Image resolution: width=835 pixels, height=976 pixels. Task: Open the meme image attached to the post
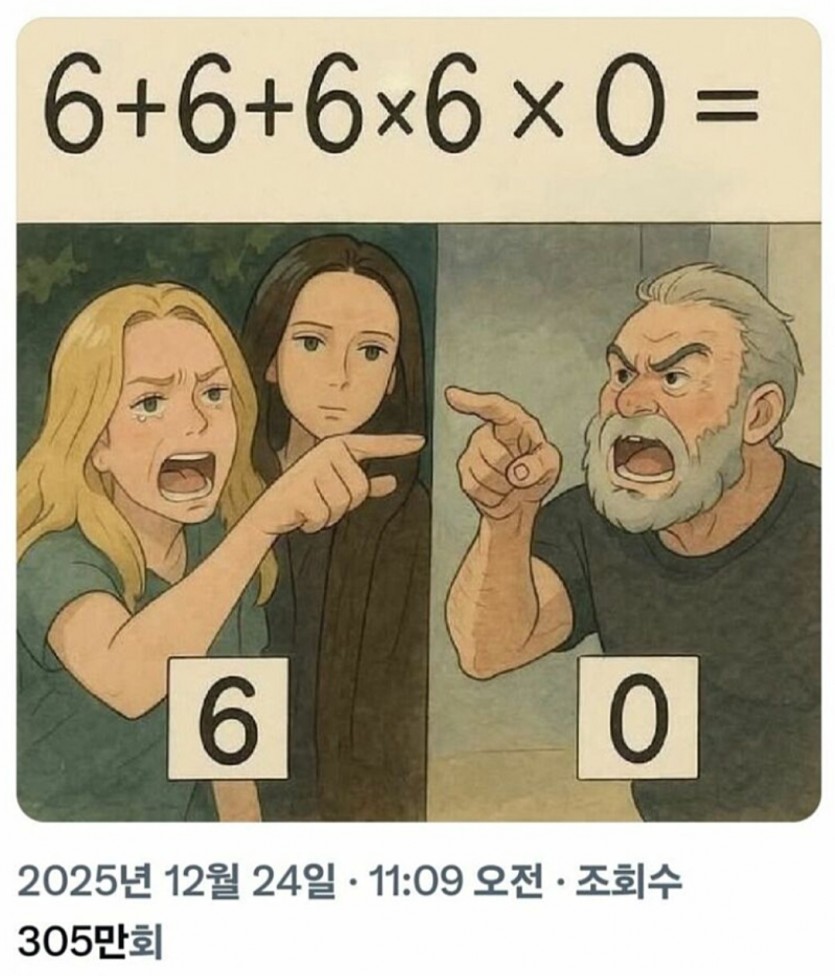(x=418, y=420)
